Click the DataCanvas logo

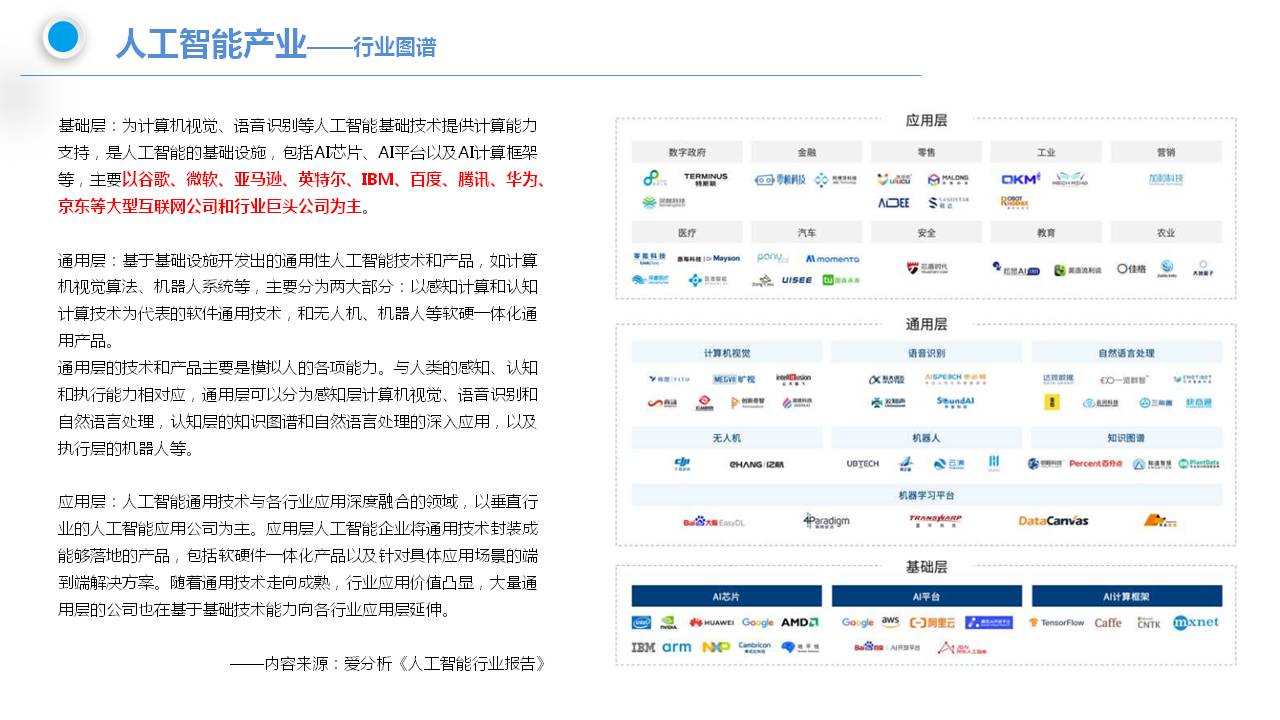(x=1053, y=520)
